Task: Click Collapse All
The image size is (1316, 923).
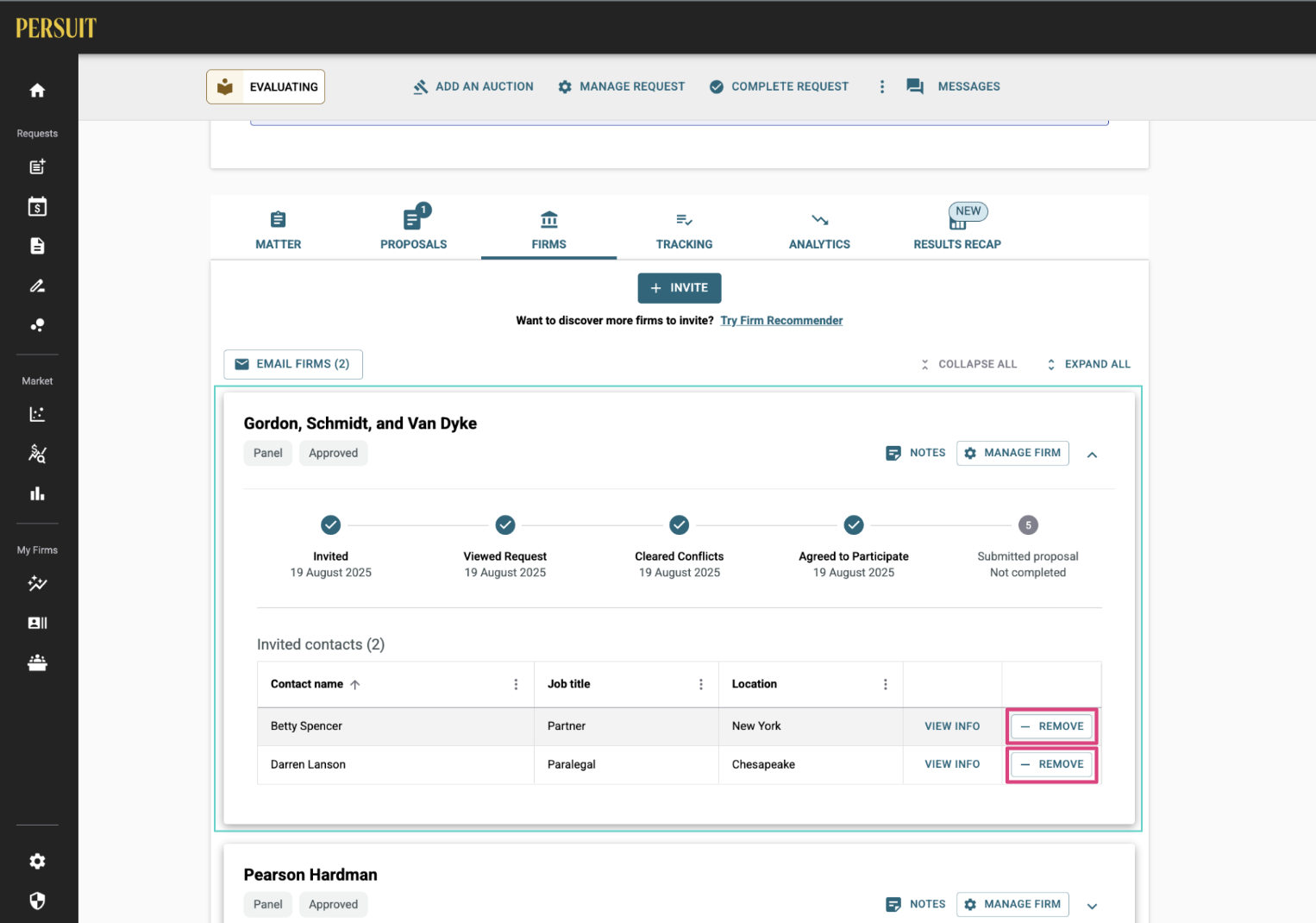Action: point(968,364)
